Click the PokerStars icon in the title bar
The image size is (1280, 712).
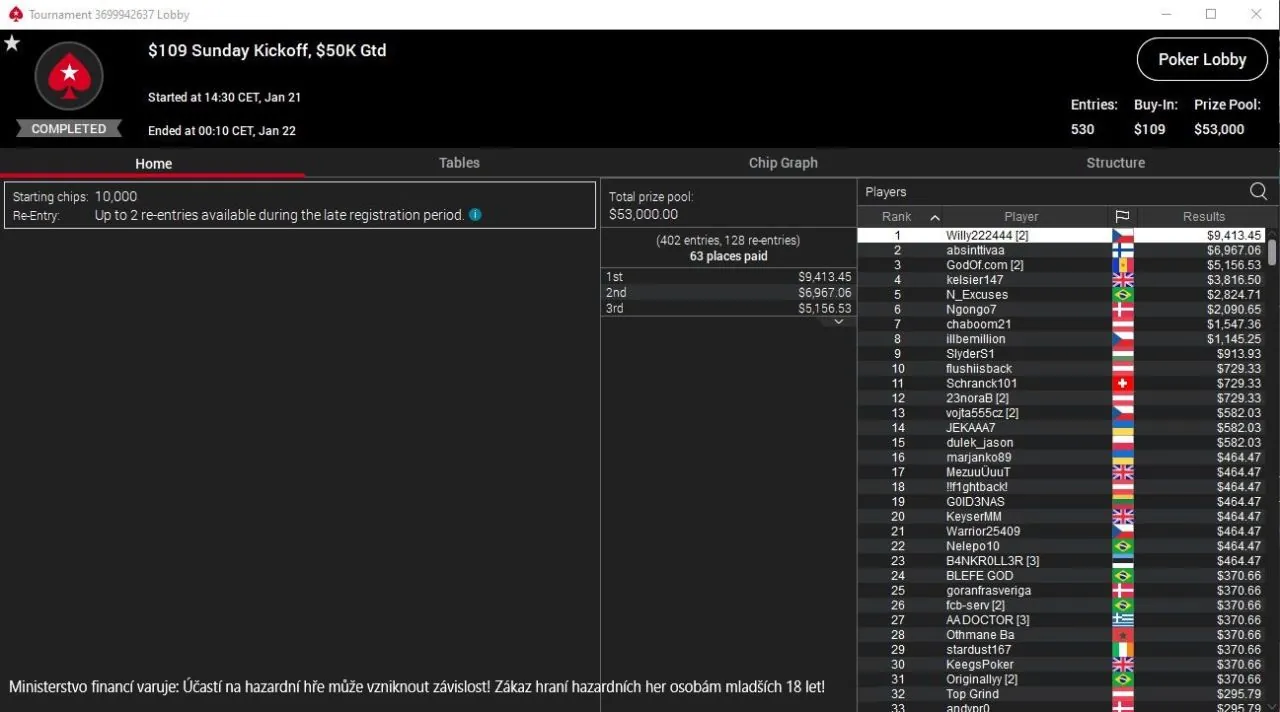point(14,15)
